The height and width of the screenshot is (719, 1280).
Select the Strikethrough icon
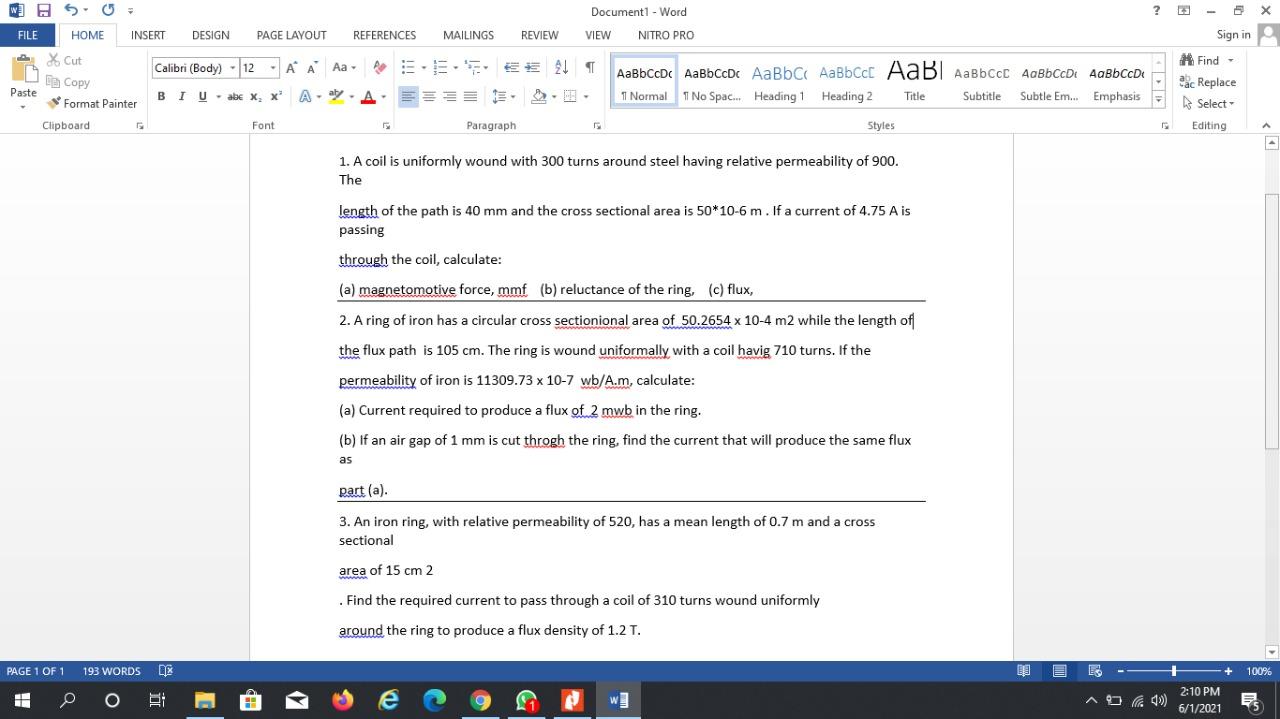[x=234, y=97]
